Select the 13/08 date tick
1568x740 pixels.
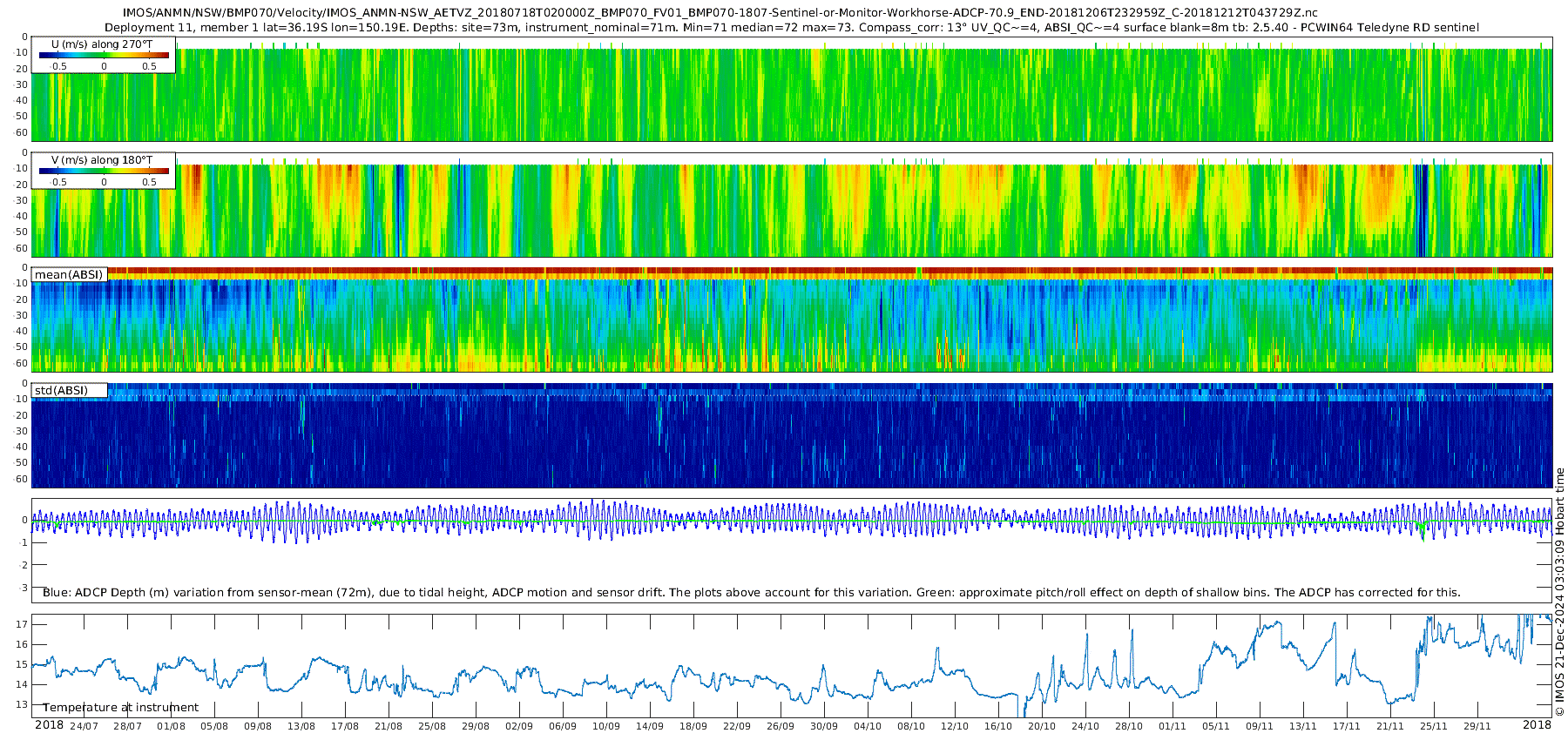coord(301,726)
